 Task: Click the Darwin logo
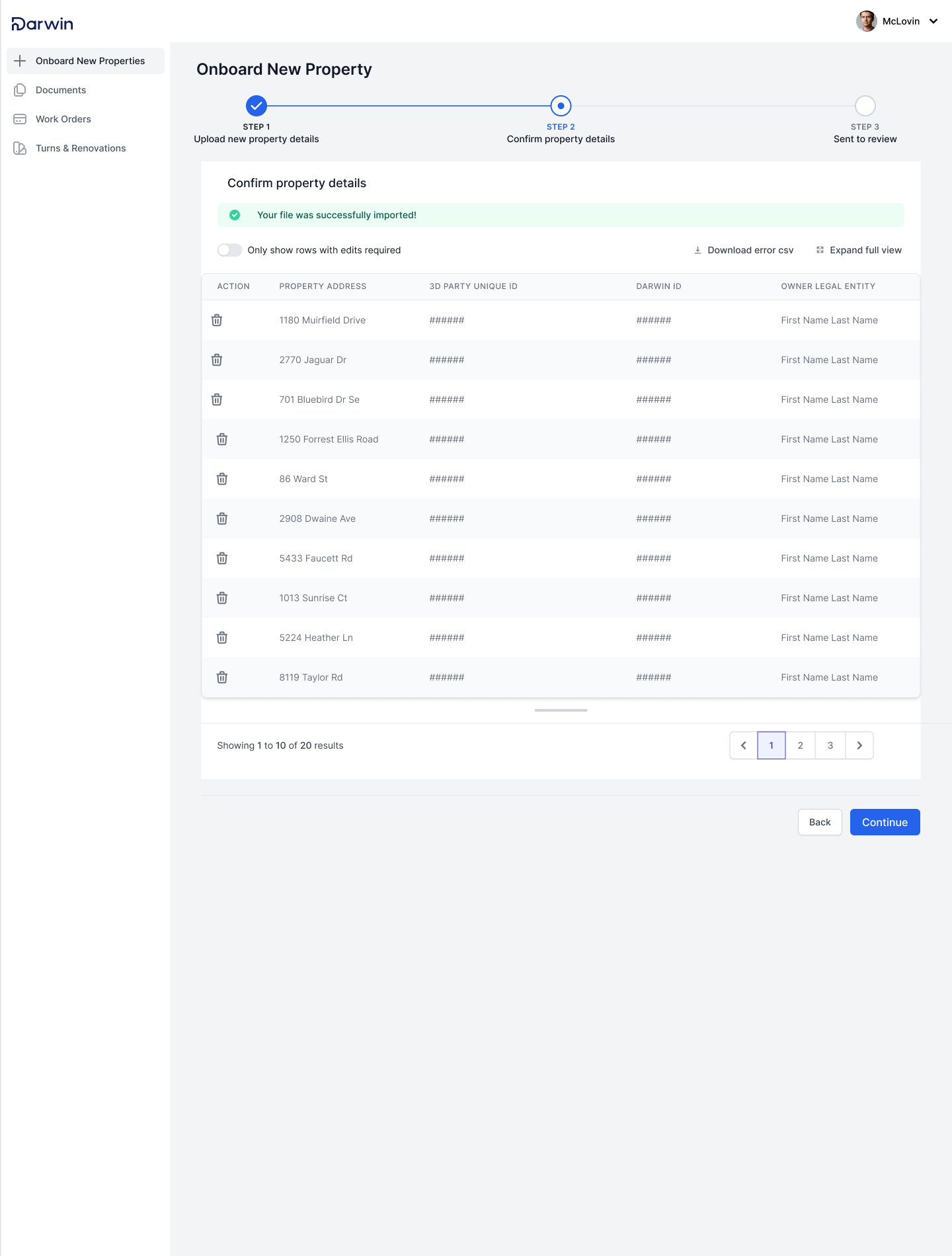tap(42, 24)
